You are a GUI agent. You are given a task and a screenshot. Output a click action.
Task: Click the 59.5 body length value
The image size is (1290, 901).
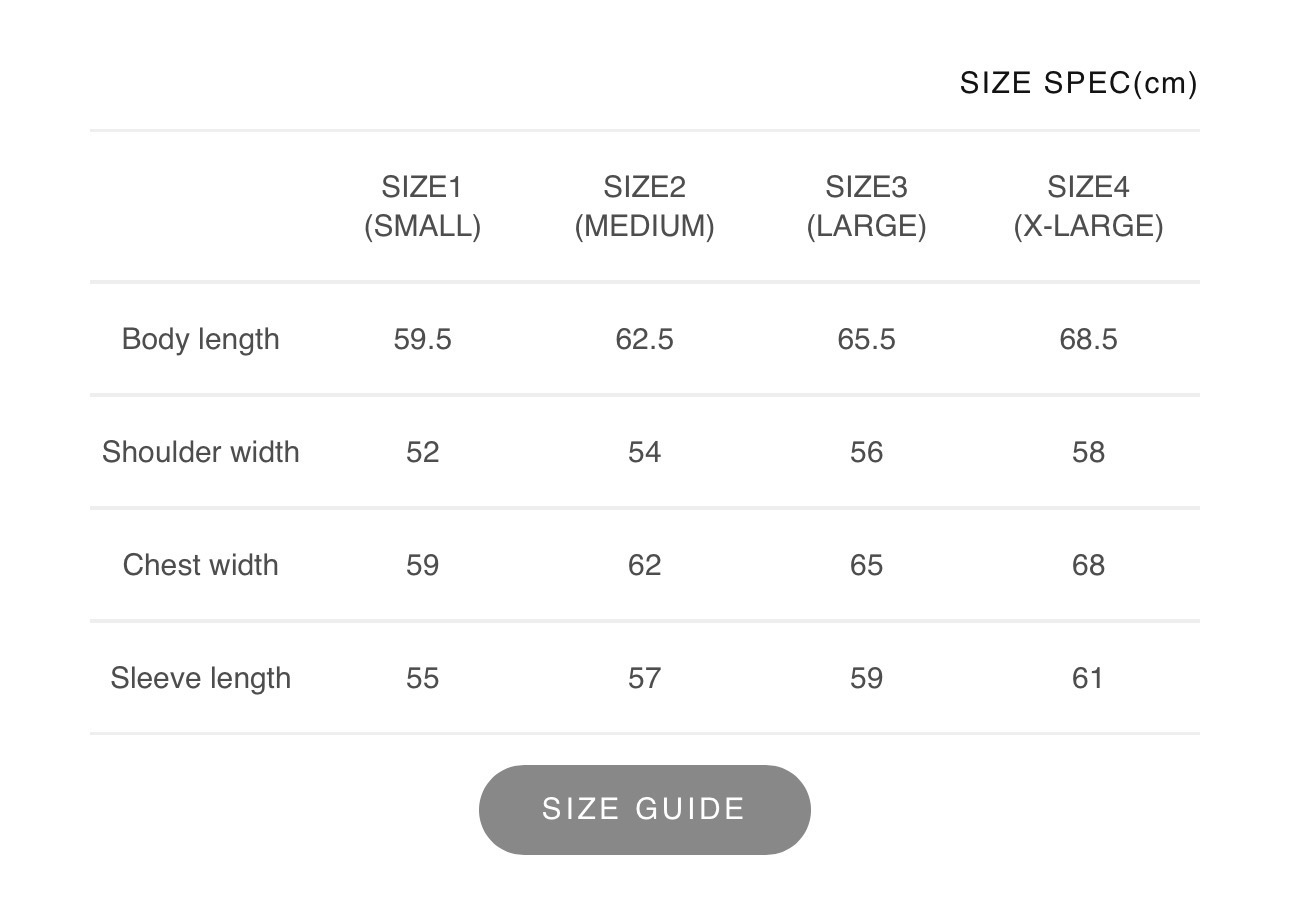click(x=422, y=339)
